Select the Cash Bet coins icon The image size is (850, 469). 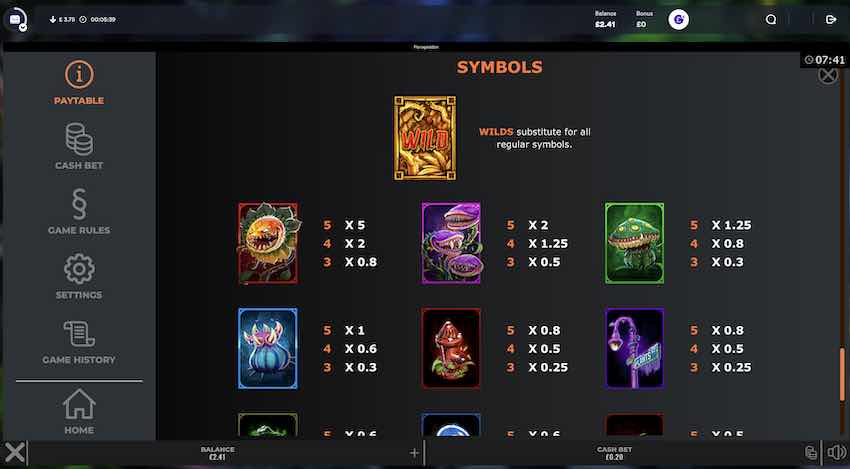[79, 139]
